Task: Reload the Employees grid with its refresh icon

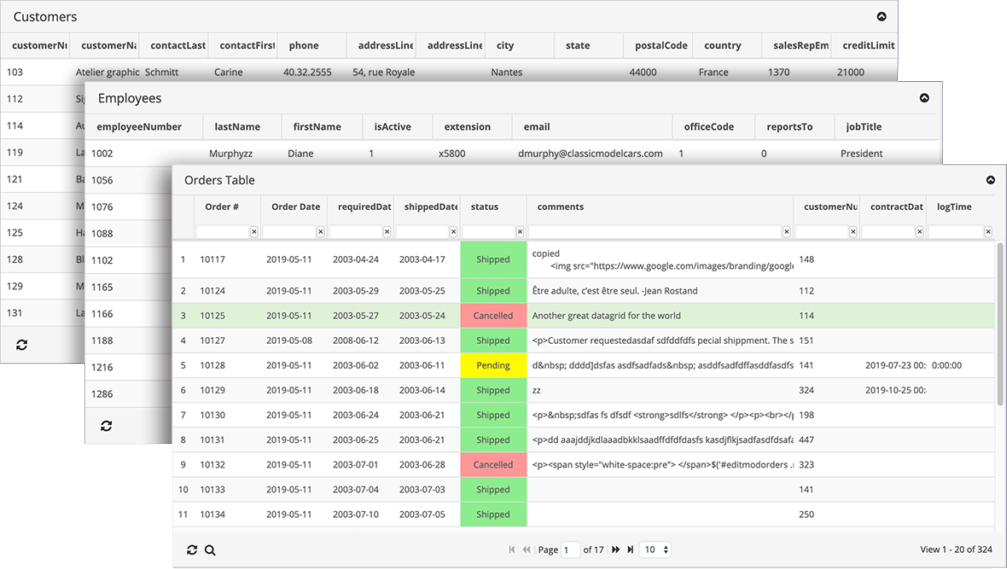Action: (x=107, y=426)
